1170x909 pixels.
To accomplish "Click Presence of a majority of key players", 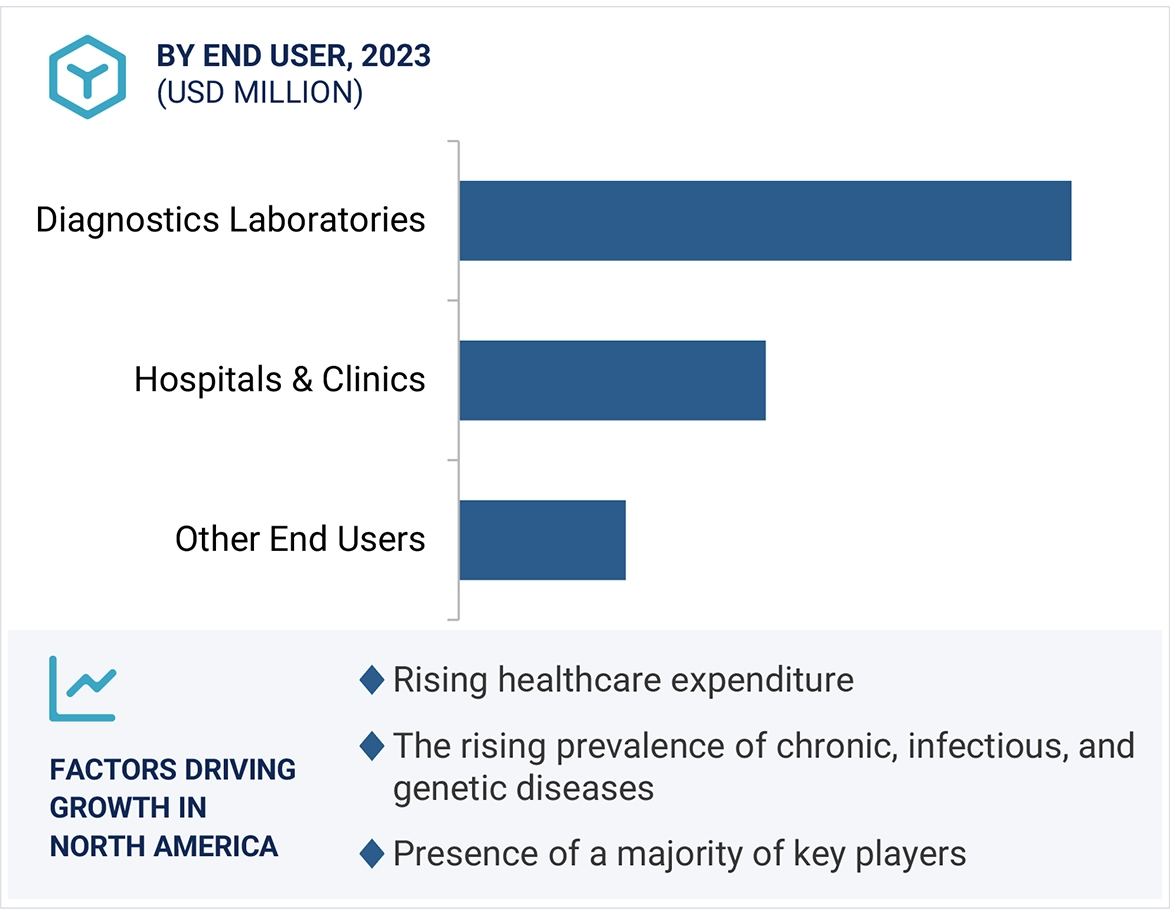I will pyautogui.click(x=679, y=853).
